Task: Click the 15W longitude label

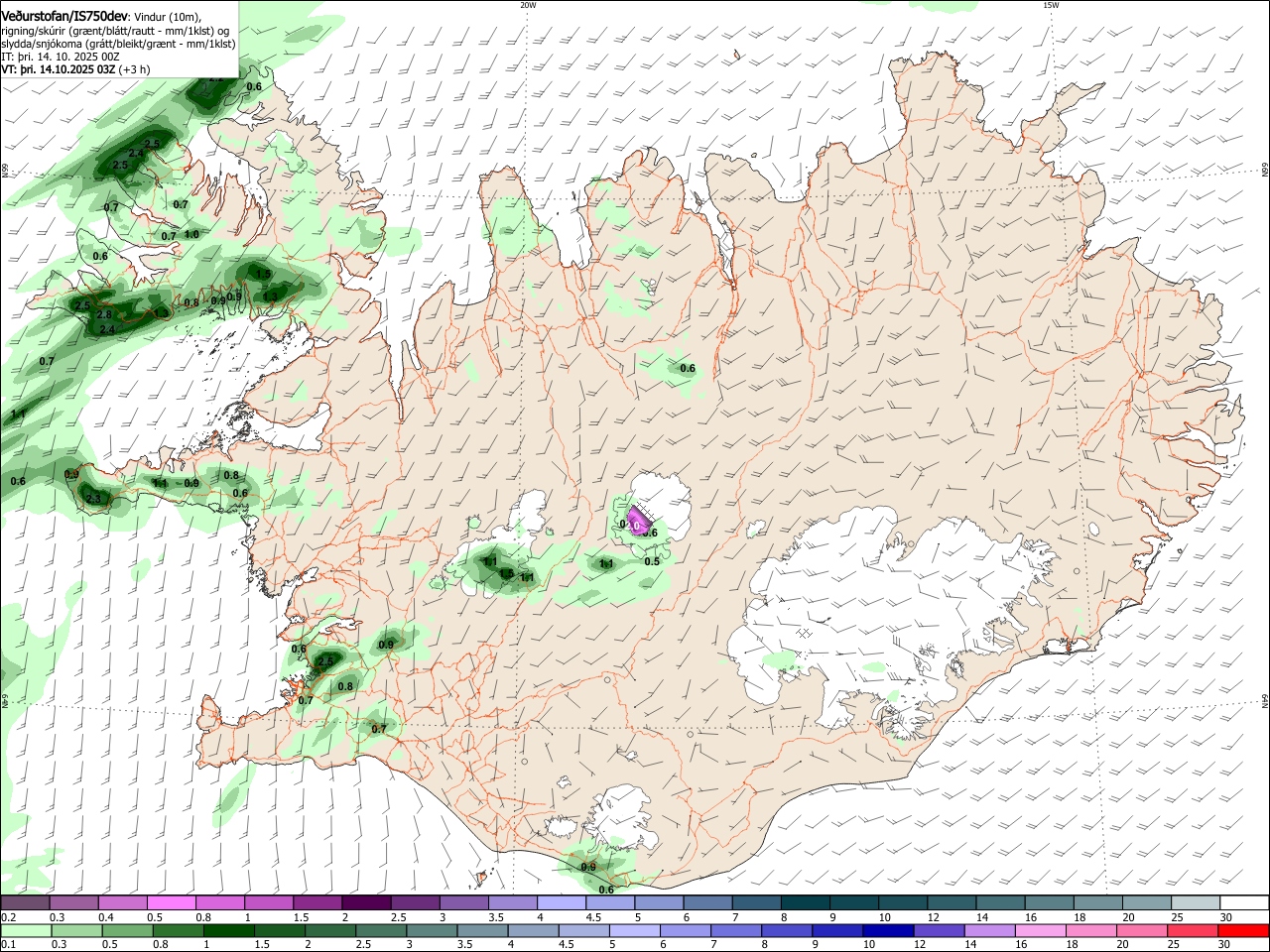Action: click(1051, 5)
